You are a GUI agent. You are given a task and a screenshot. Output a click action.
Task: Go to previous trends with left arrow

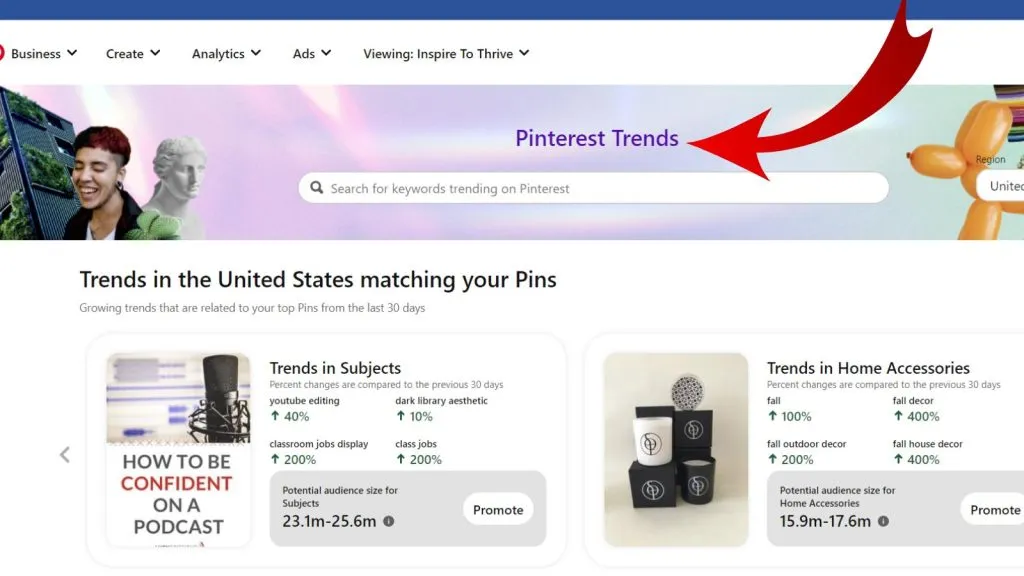click(x=65, y=455)
